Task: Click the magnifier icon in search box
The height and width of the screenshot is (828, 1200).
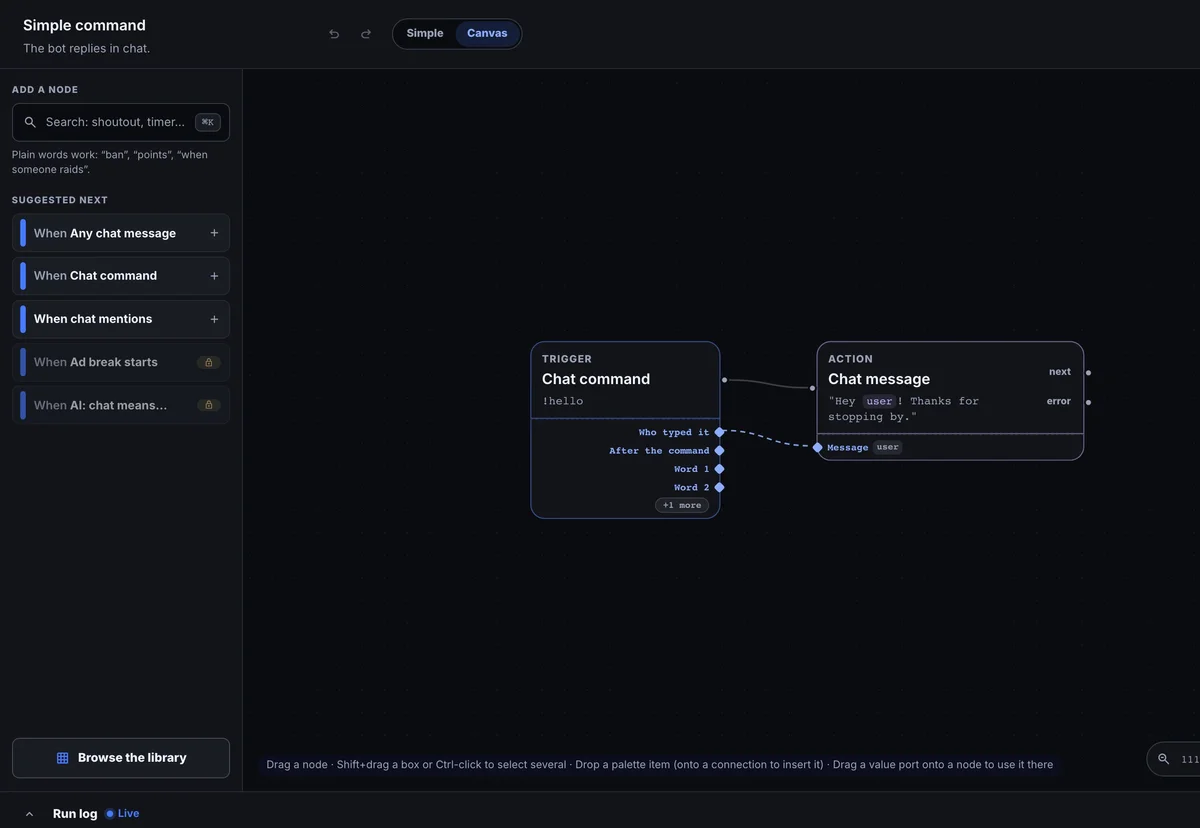Action: (30, 122)
